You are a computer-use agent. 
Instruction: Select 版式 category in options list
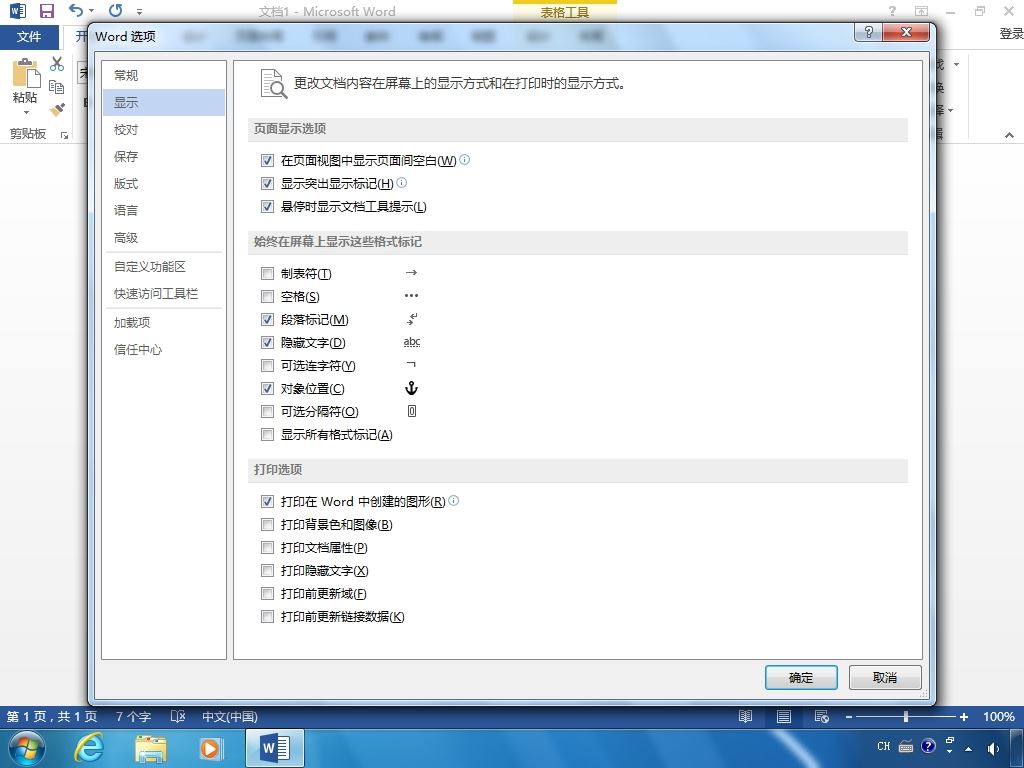163,184
